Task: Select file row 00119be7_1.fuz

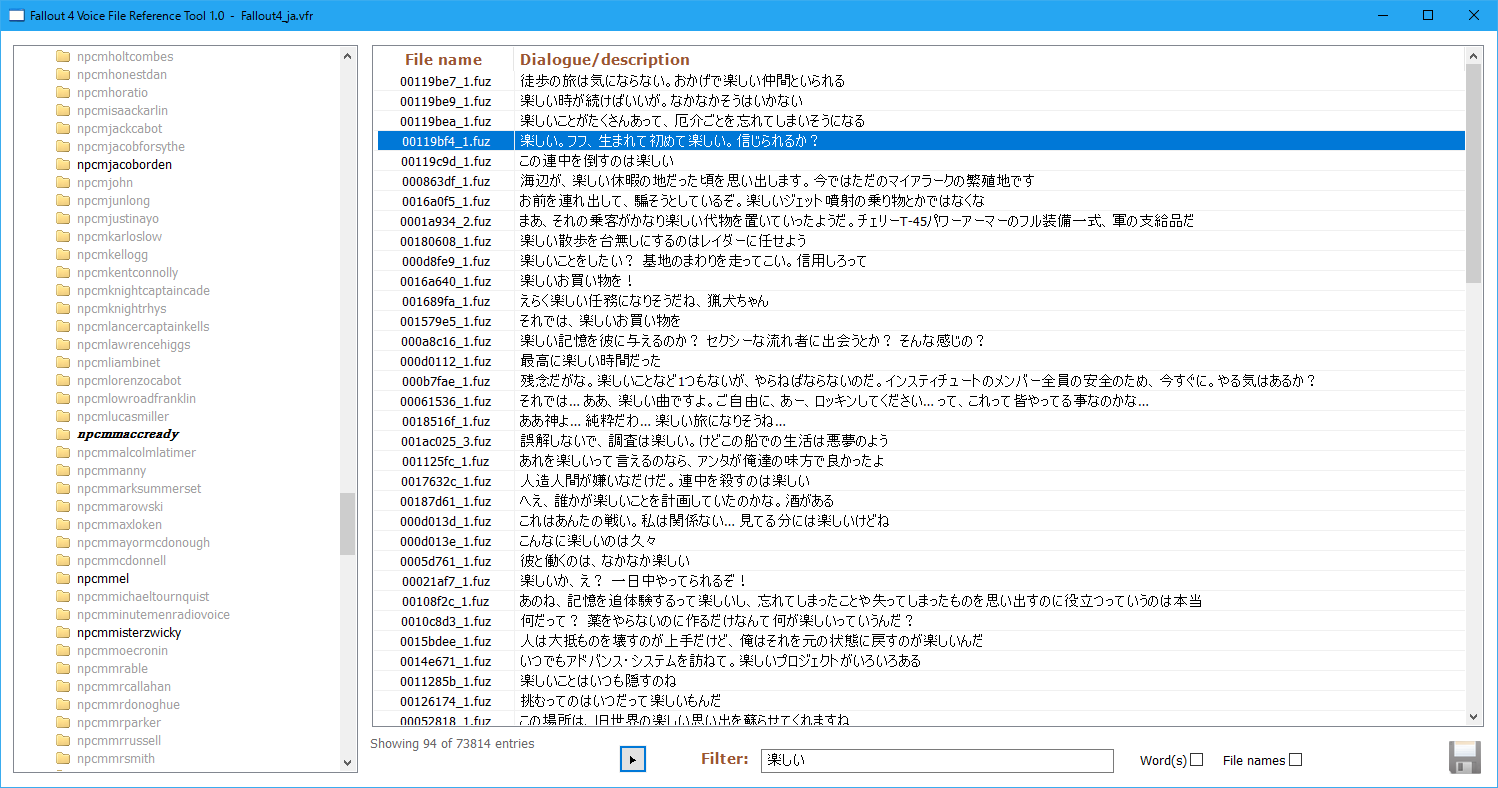Action: pyautogui.click(x=921, y=81)
